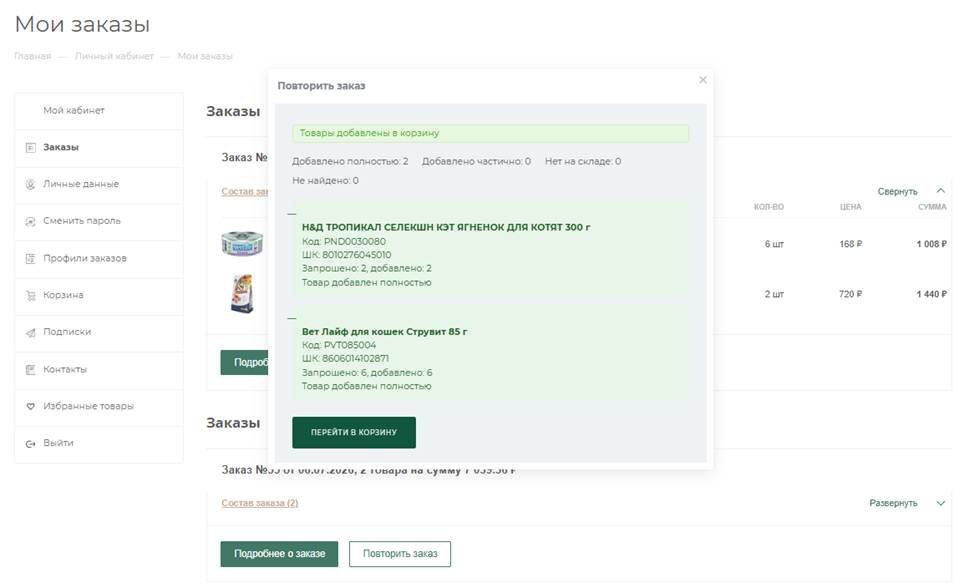Collapse the order with Свернуть chevron
This screenshot has height=588, width=974.
click(x=940, y=191)
